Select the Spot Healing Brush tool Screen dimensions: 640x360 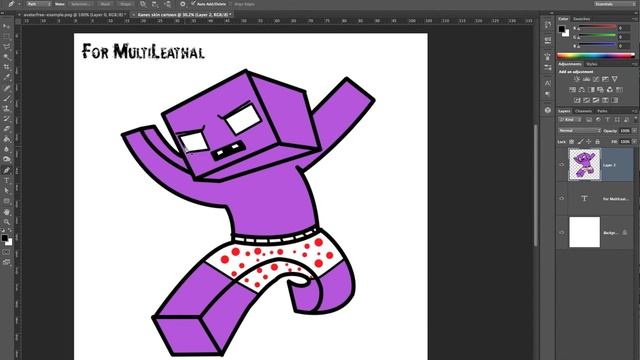[x=6, y=88]
